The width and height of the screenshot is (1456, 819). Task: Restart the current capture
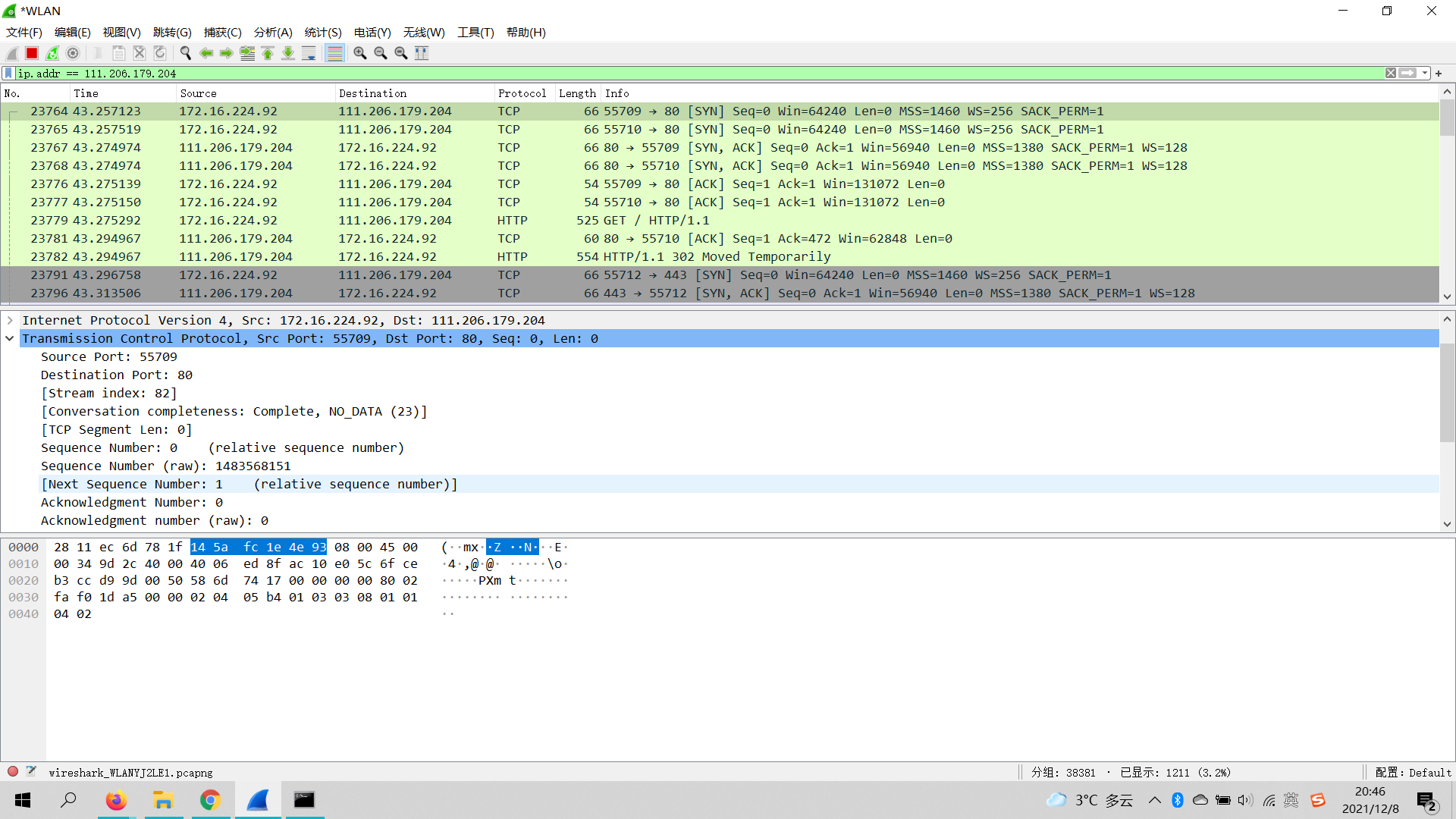pos(52,53)
